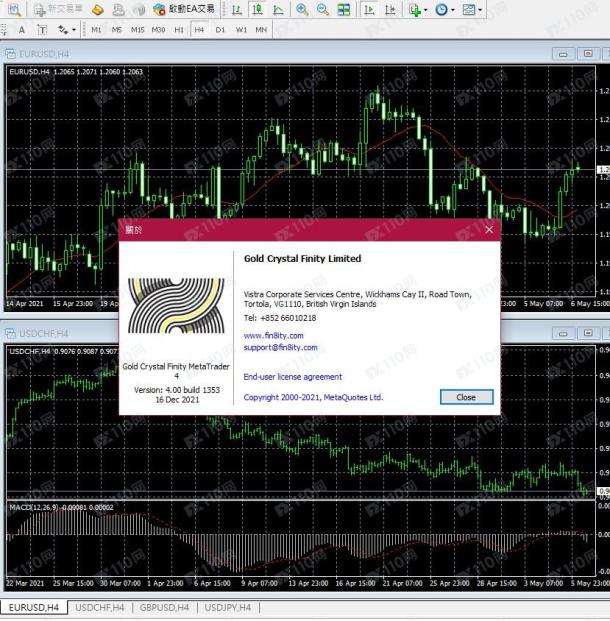Zoom in on the chart
The image size is (610, 621).
coord(302,10)
